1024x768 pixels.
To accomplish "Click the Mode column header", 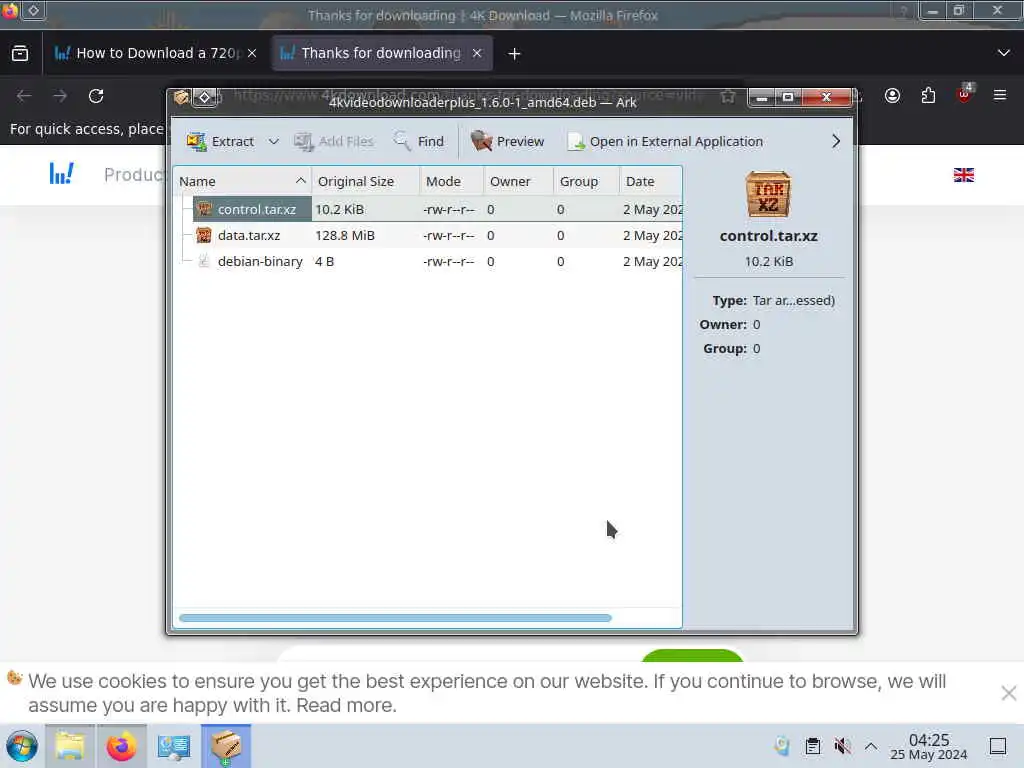I will (x=451, y=181).
